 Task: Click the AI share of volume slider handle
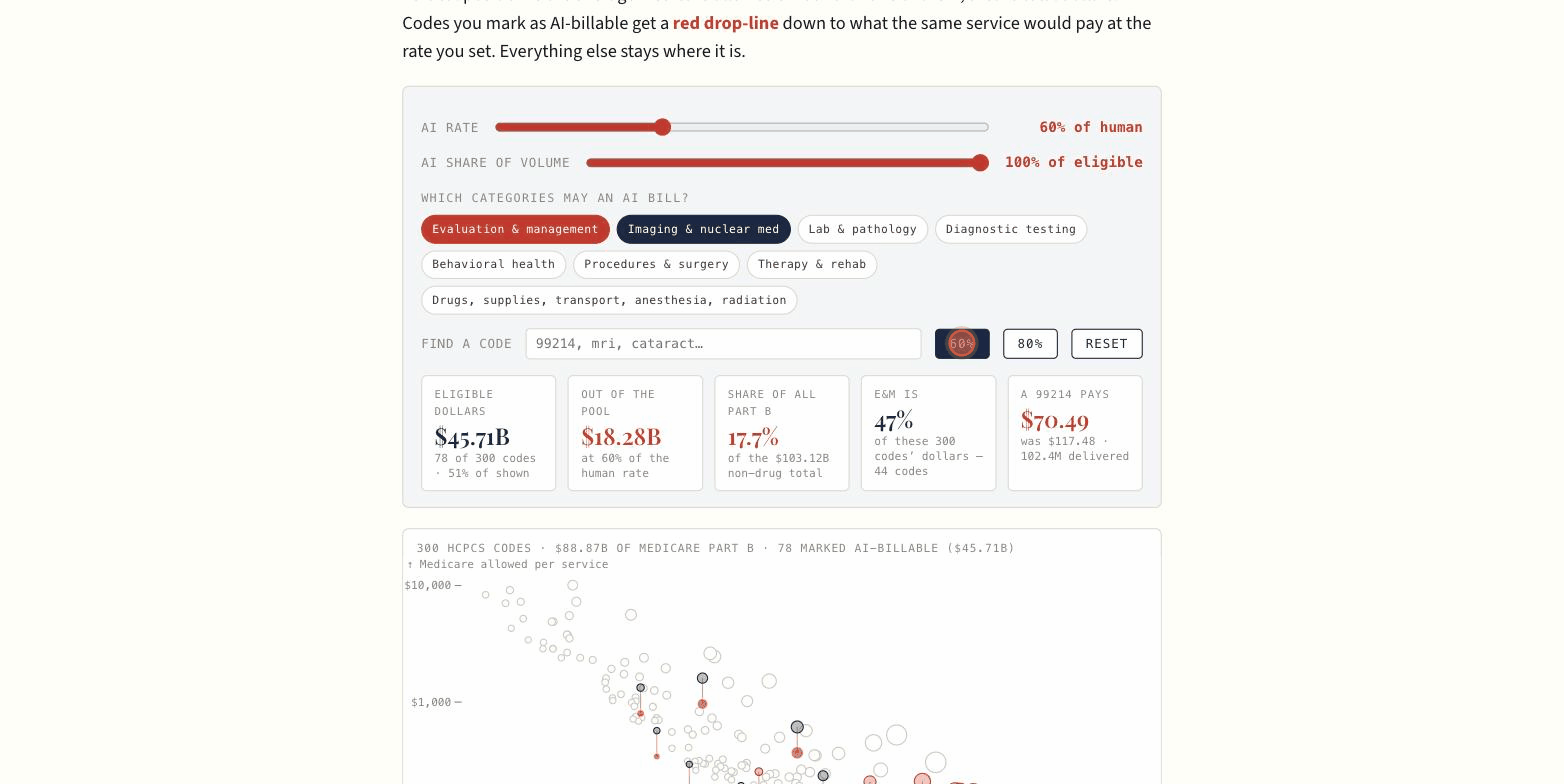click(x=980, y=163)
